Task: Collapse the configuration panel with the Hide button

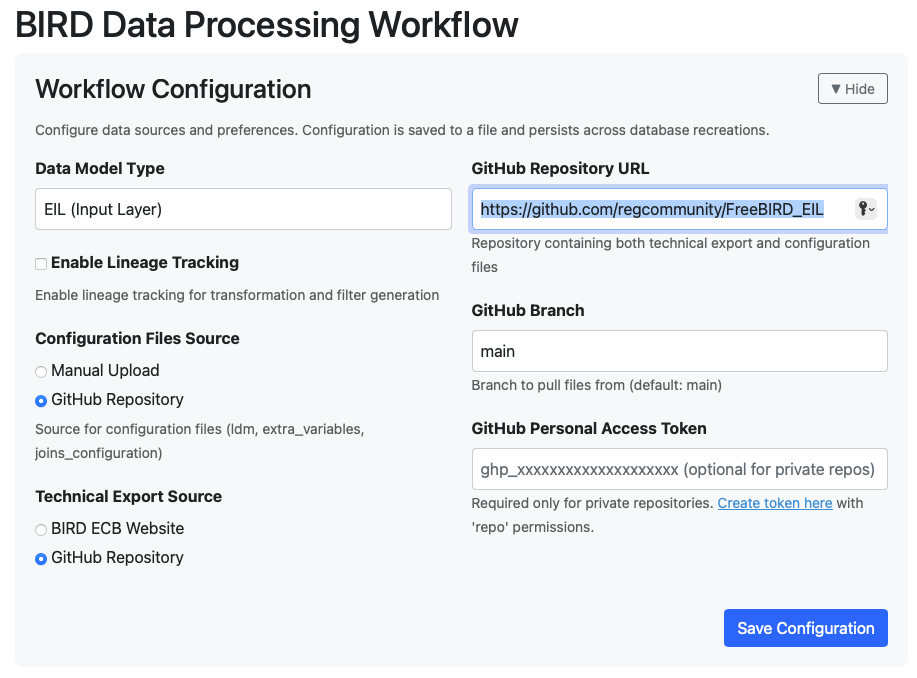Action: (852, 89)
